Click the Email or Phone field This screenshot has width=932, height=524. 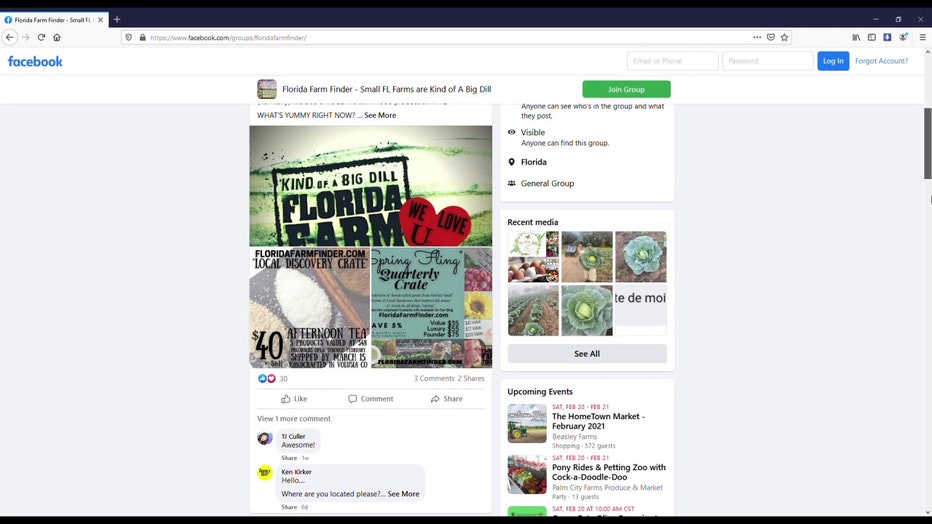672,61
